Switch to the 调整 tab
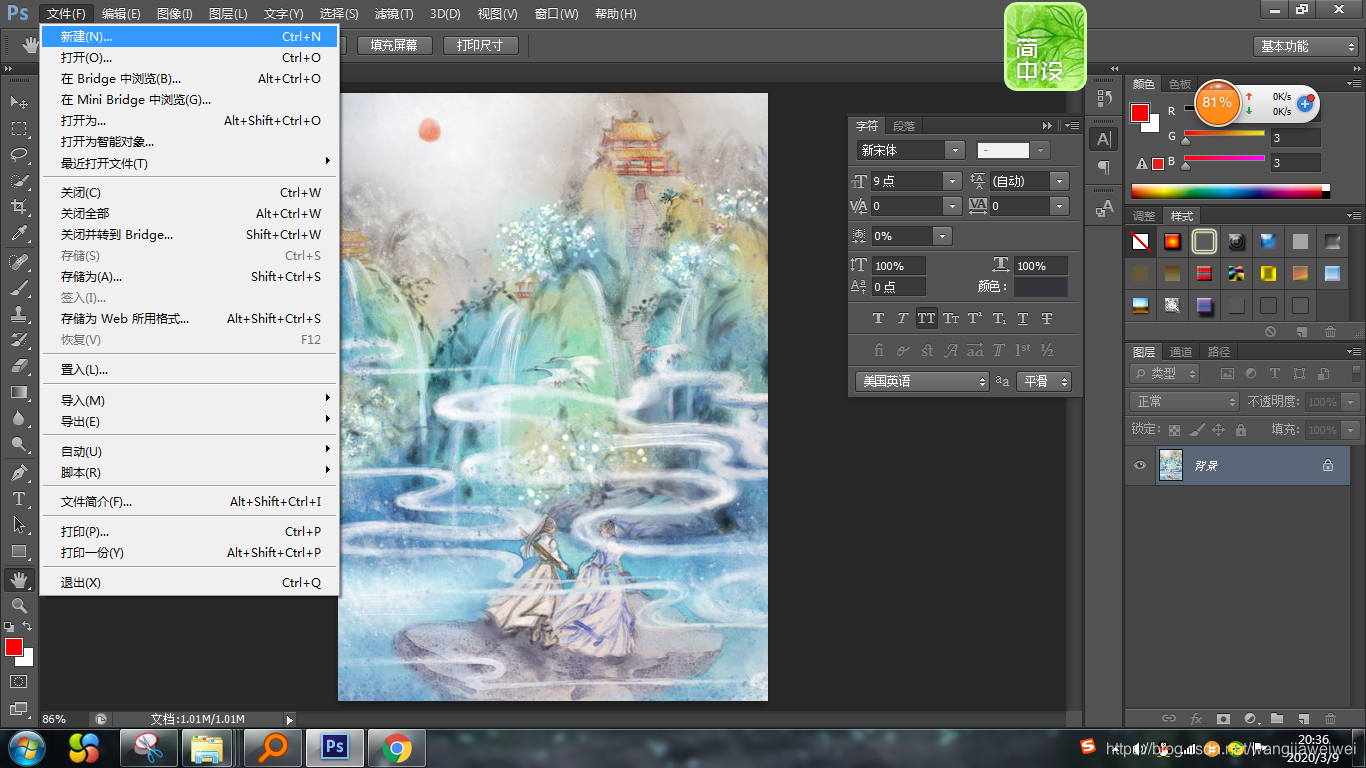The image size is (1366, 768). pyautogui.click(x=1144, y=216)
